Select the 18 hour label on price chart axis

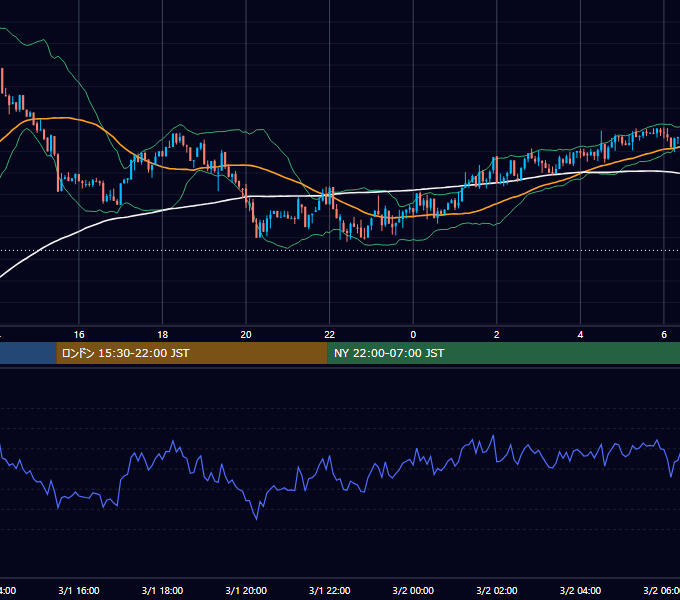tap(163, 335)
